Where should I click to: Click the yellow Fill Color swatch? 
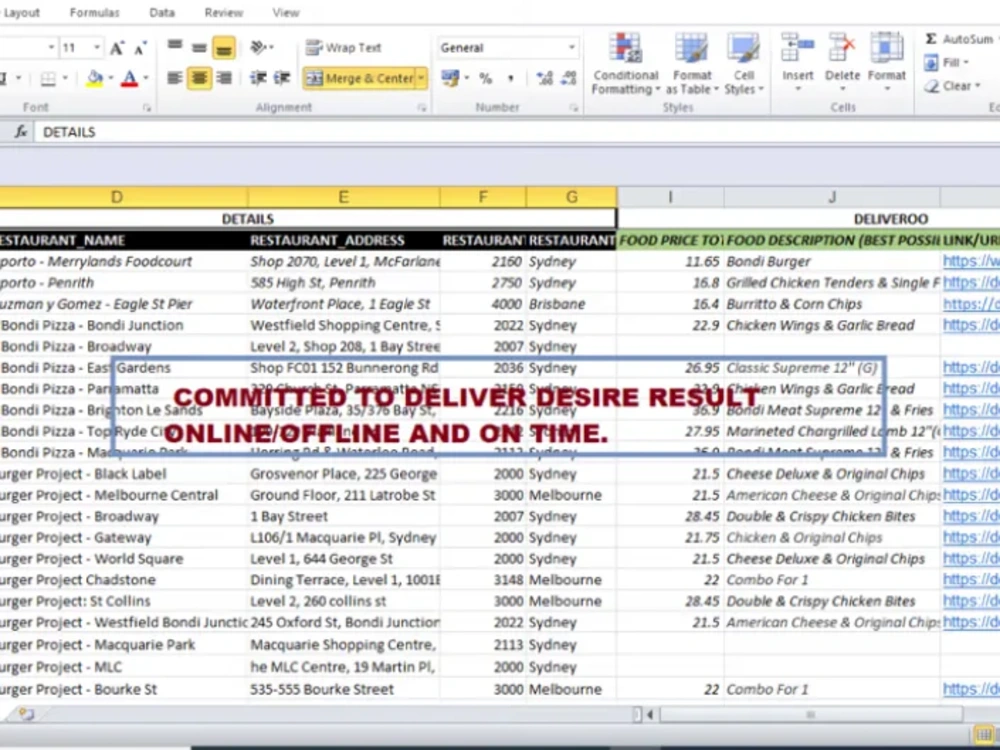pyautogui.click(x=94, y=78)
